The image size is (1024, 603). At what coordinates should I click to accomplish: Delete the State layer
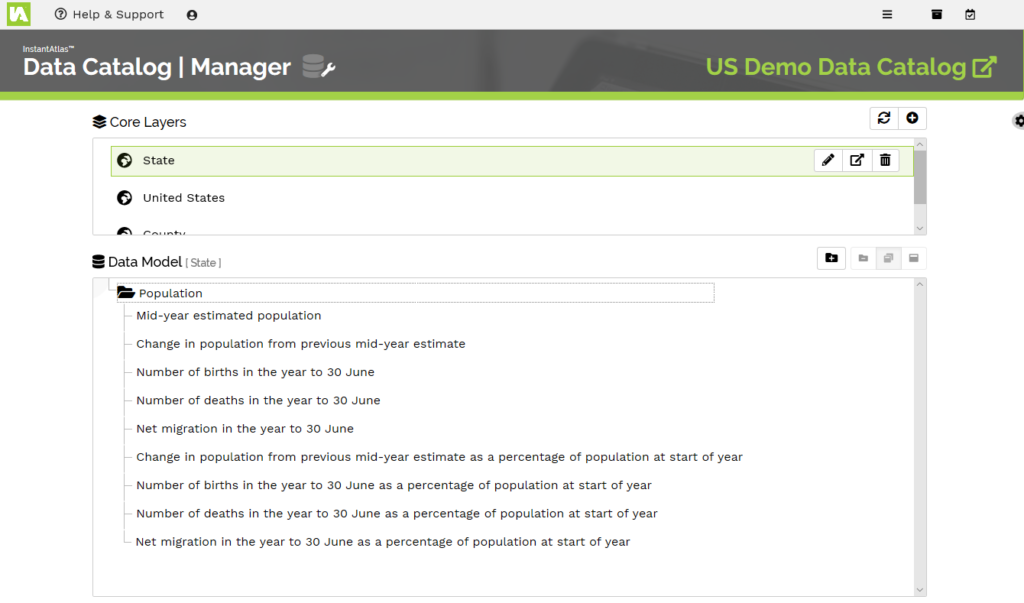click(885, 160)
